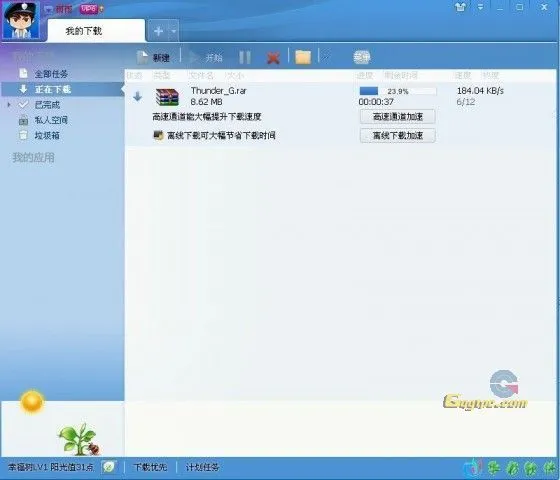The image size is (560, 480).
Task: Click the 离线下载可大幅节省下载时间 text
Action: pos(221,135)
